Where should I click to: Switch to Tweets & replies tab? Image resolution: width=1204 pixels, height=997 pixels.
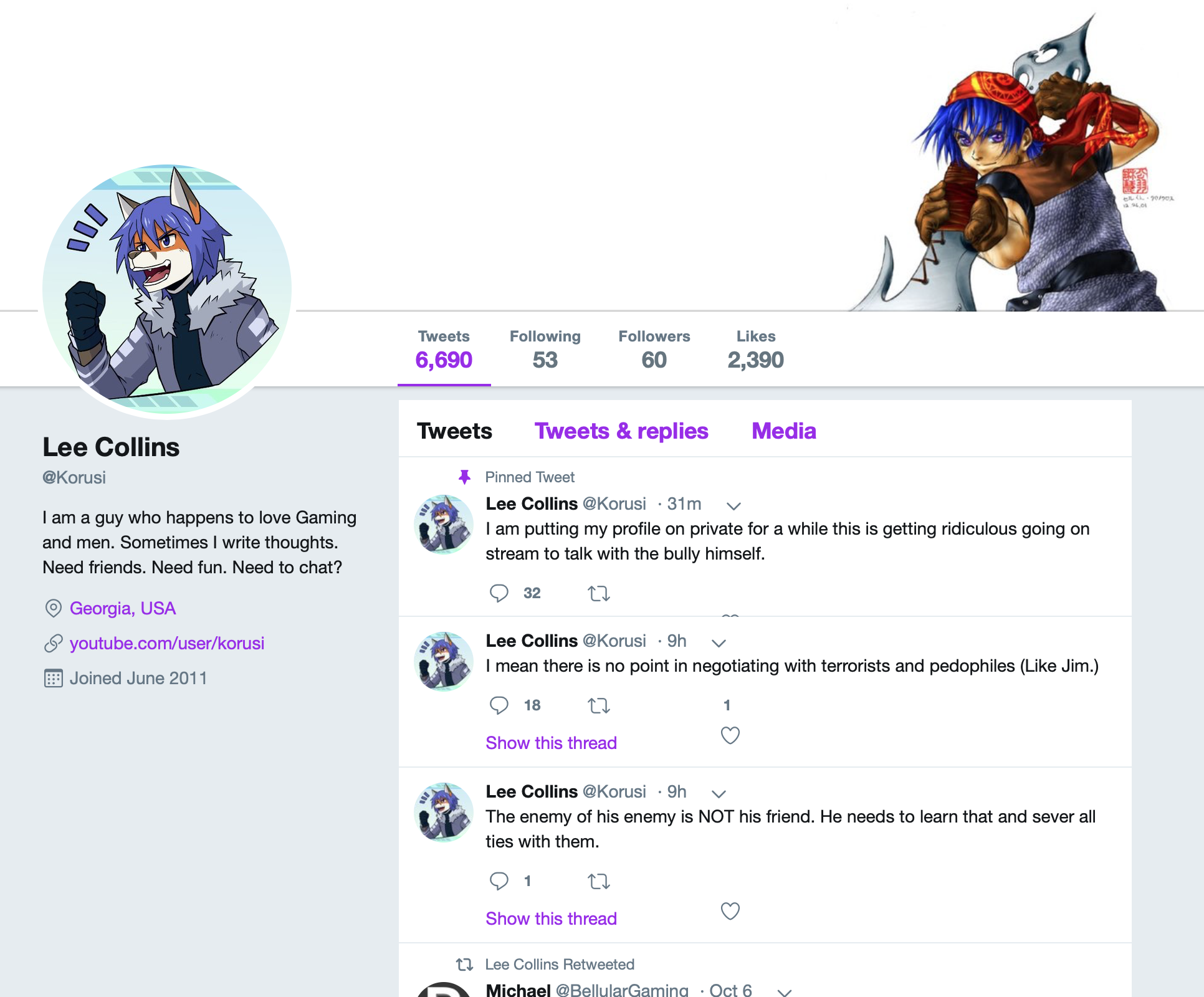621,431
